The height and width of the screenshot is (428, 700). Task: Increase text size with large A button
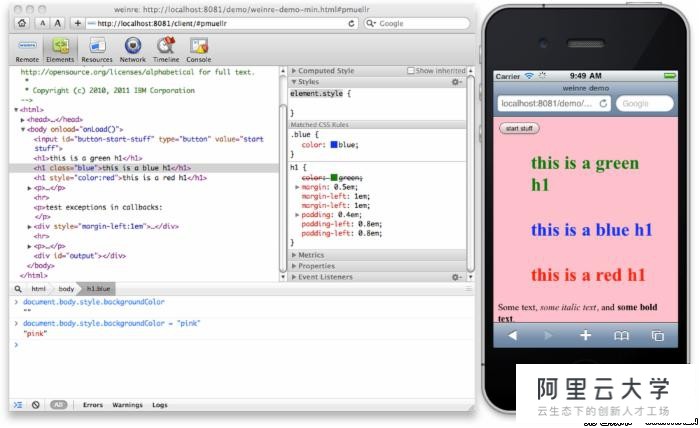click(58, 23)
